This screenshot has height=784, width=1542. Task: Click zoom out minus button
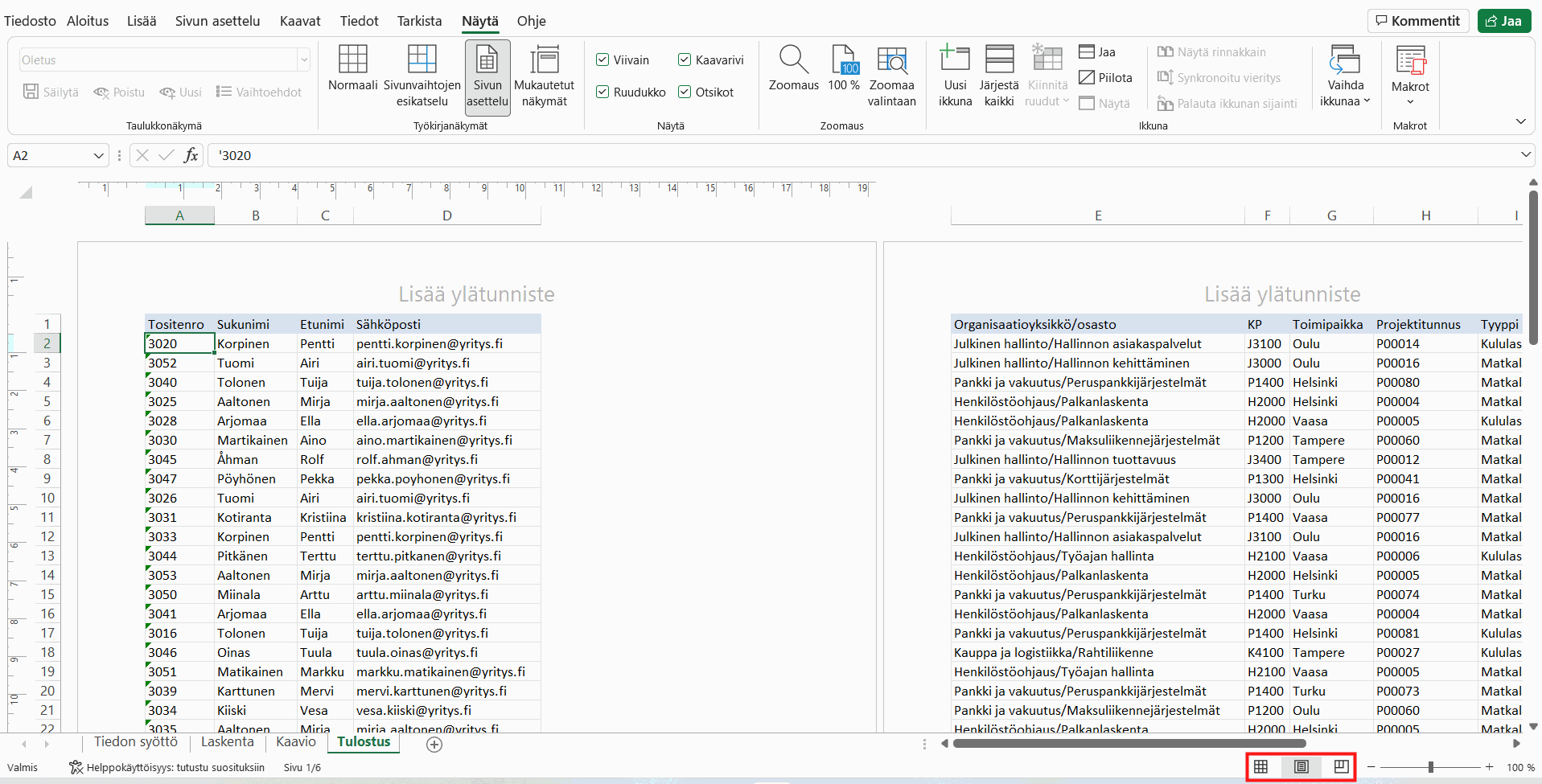coord(1371,767)
